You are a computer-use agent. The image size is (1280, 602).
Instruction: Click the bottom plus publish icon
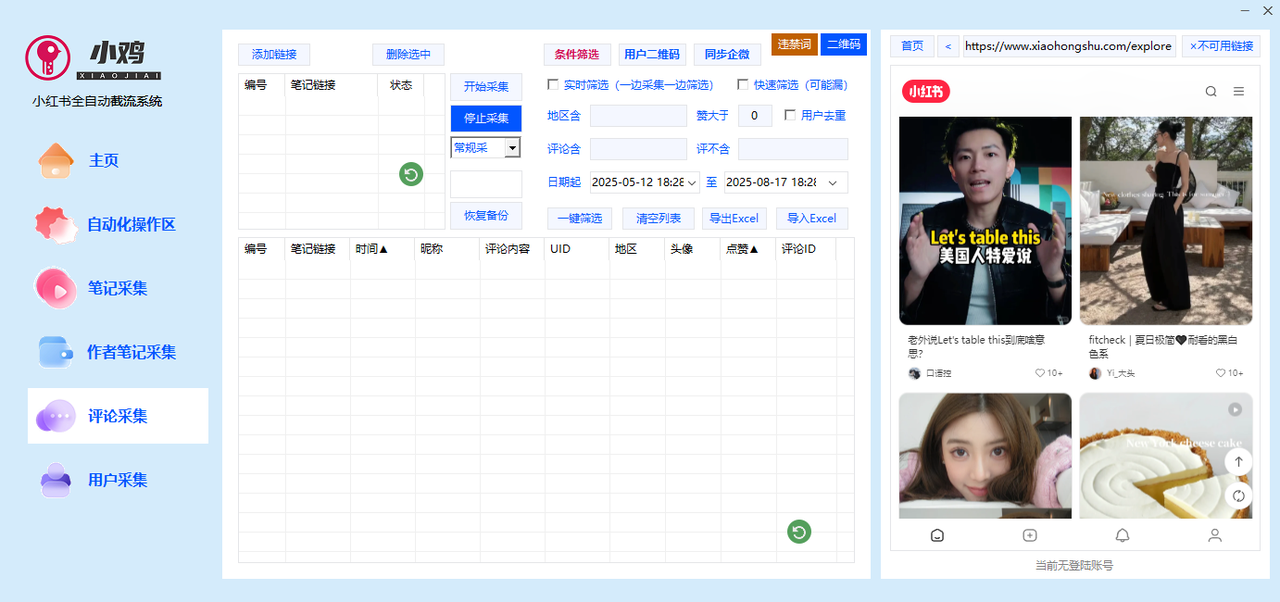click(1030, 535)
